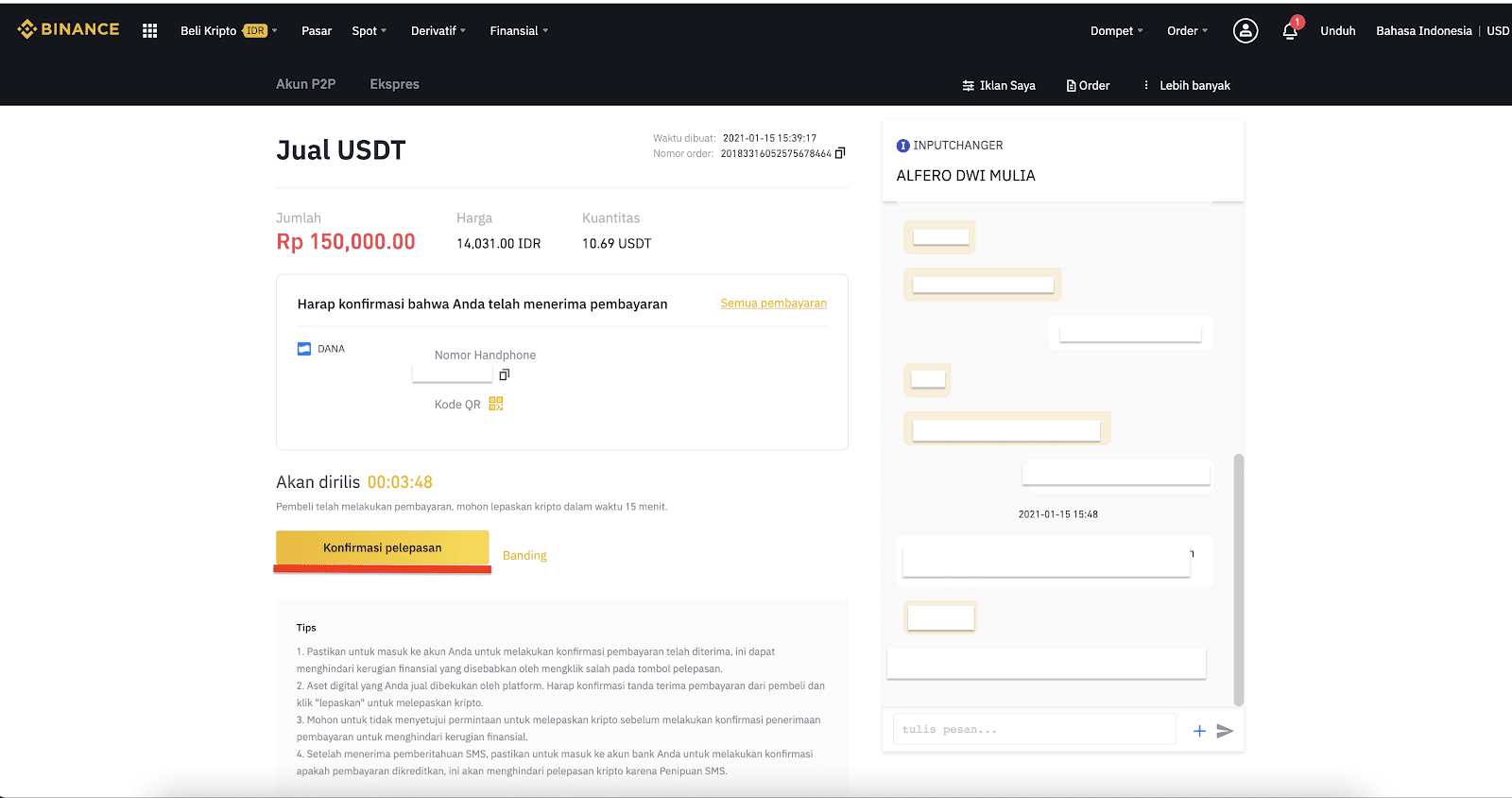This screenshot has height=798, width=1512.
Task: Expand the Derivatif dropdown
Action: click(438, 31)
